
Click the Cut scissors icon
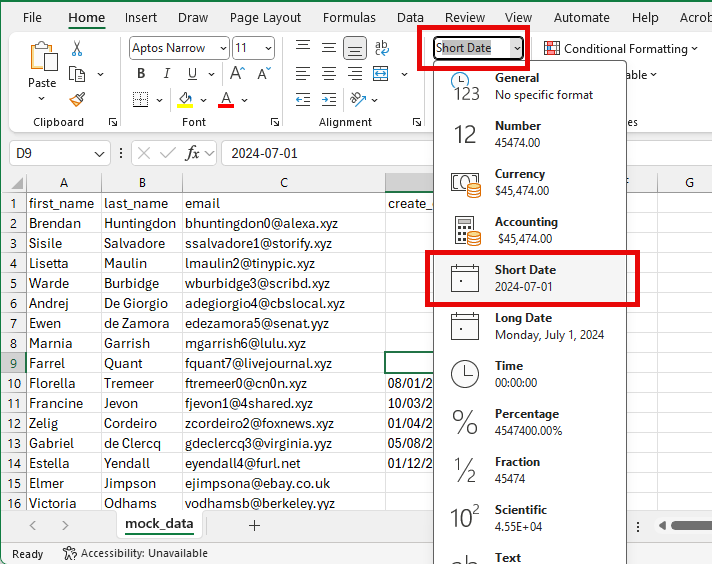click(x=77, y=49)
